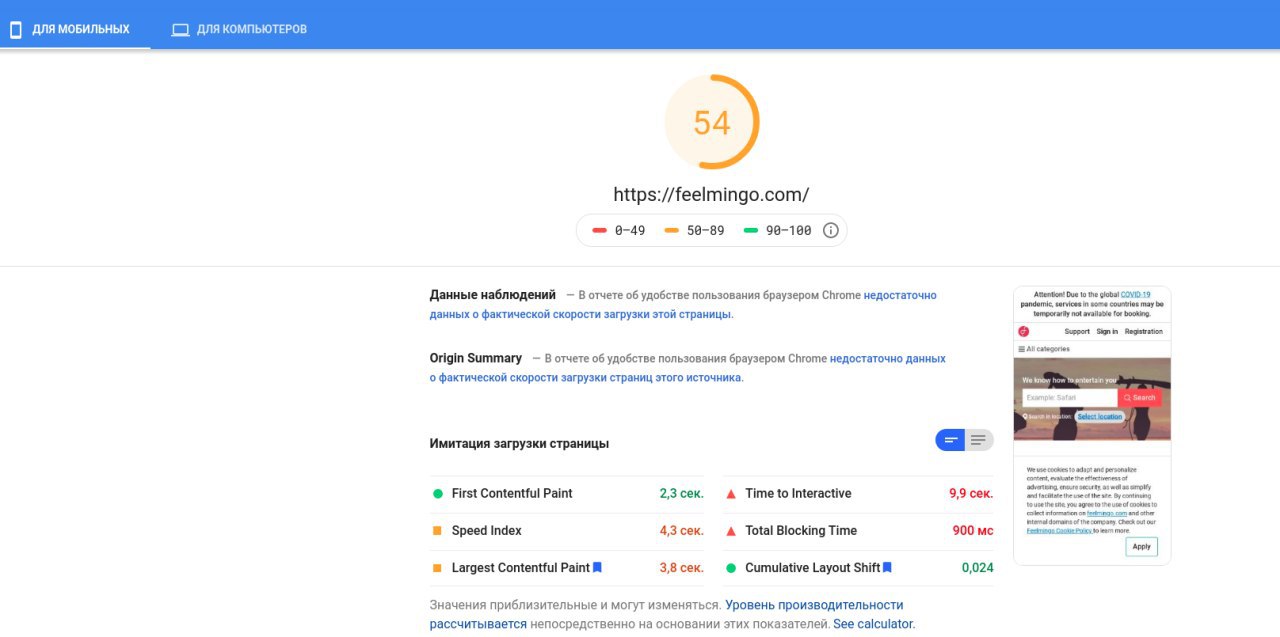This screenshot has width=1280, height=637.
Task: Open the Уровень производительности рассчитывается link
Action: point(667,614)
